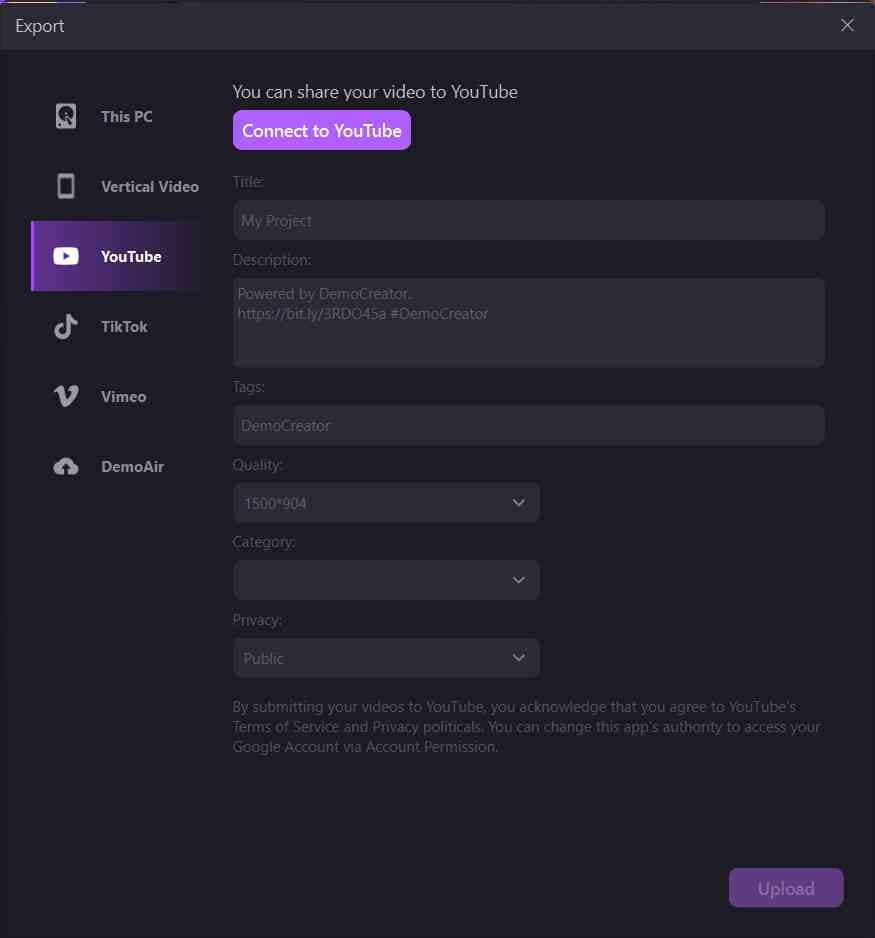Click the YouTube play logo icon
The height and width of the screenshot is (938, 875).
coord(66,256)
